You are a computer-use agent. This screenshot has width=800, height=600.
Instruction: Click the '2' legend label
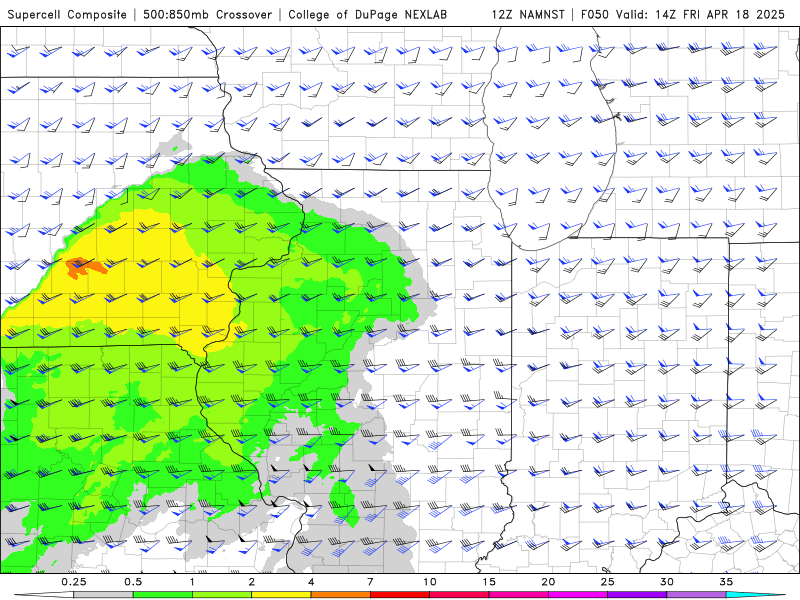pyautogui.click(x=252, y=582)
